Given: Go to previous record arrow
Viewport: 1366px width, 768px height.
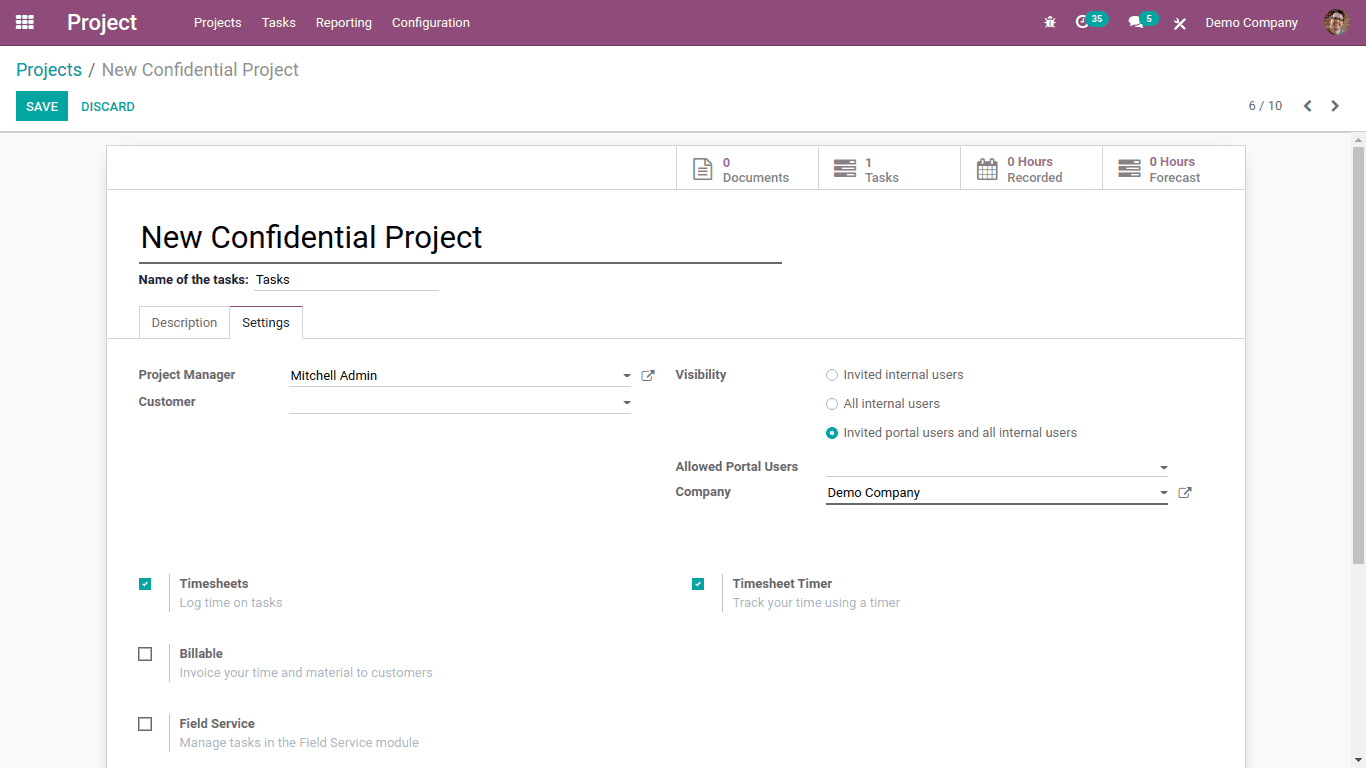Looking at the screenshot, I should tap(1307, 106).
